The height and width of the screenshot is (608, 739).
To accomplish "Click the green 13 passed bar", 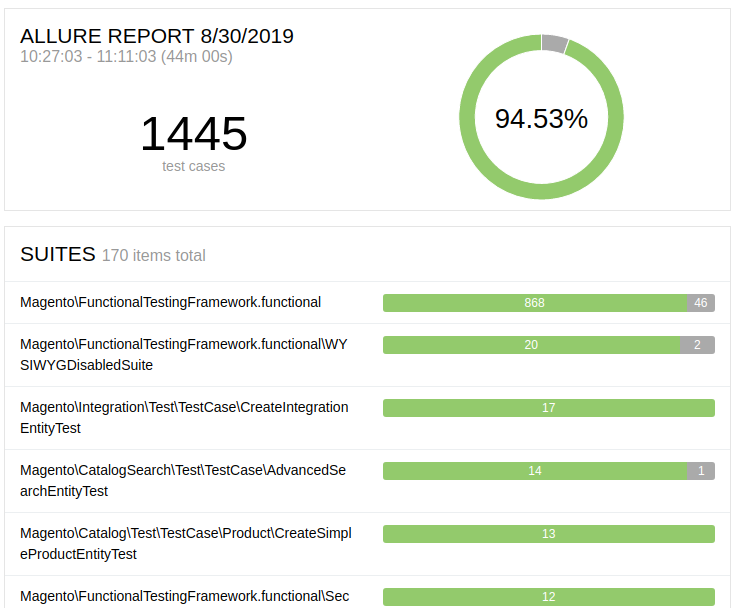I will (549, 534).
